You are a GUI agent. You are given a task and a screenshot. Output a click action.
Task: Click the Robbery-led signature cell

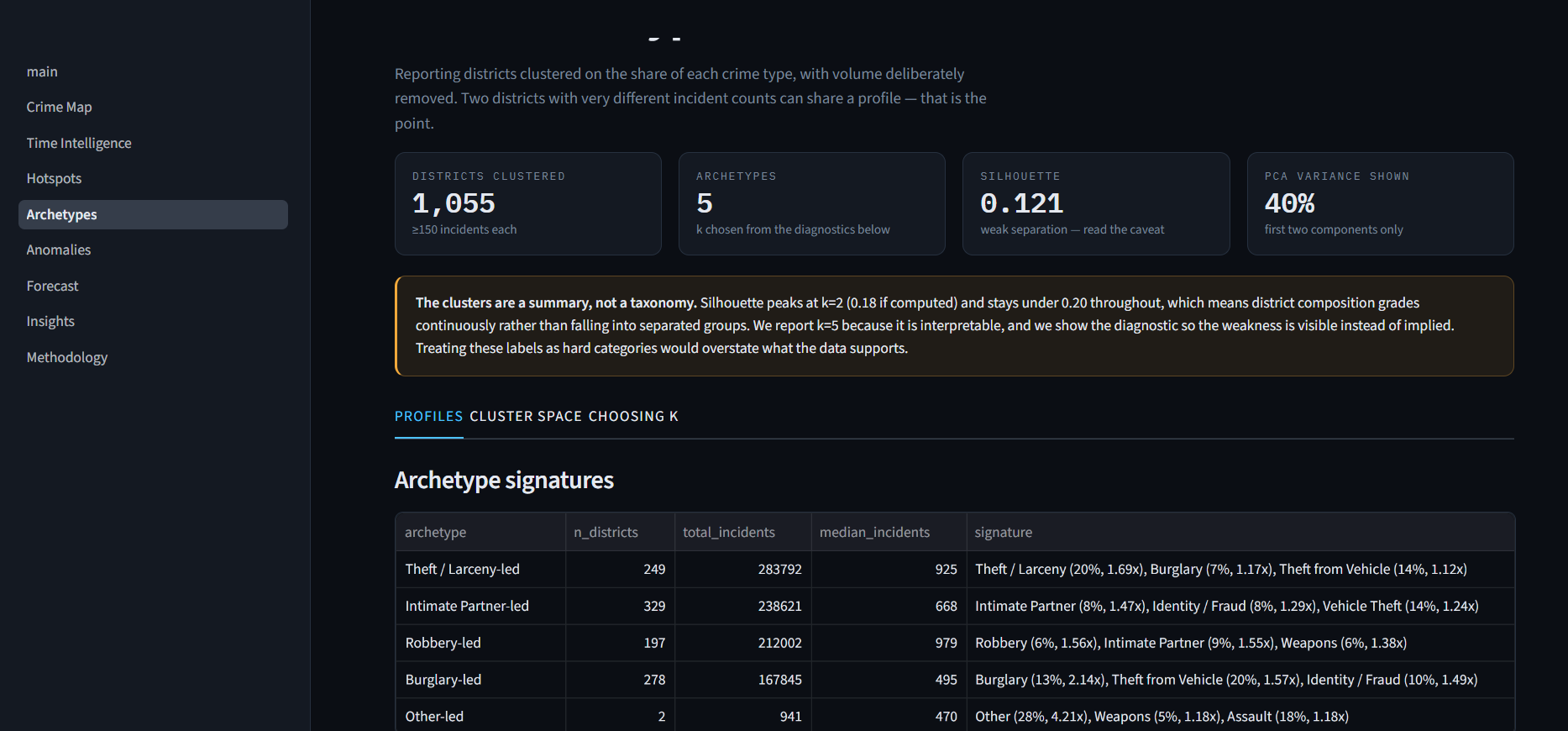pos(1240,643)
